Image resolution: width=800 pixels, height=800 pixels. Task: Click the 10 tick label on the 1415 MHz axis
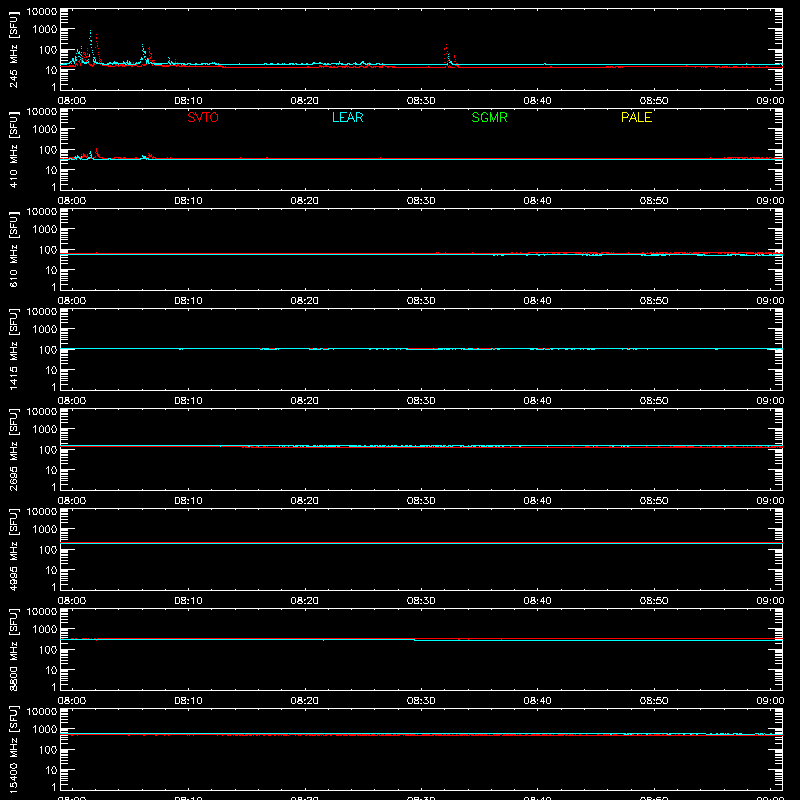point(51,370)
